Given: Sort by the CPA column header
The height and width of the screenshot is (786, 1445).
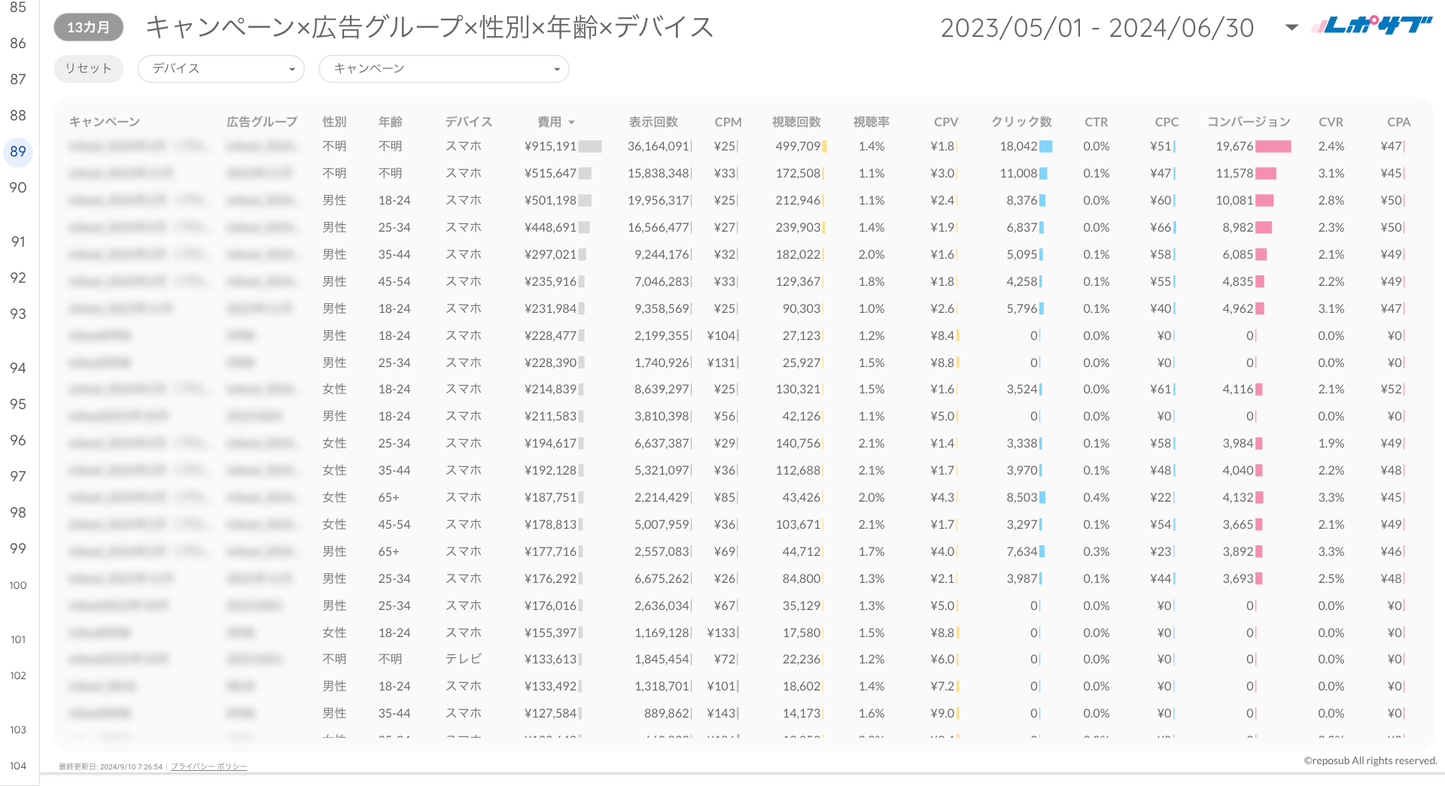Looking at the screenshot, I should [x=1399, y=122].
